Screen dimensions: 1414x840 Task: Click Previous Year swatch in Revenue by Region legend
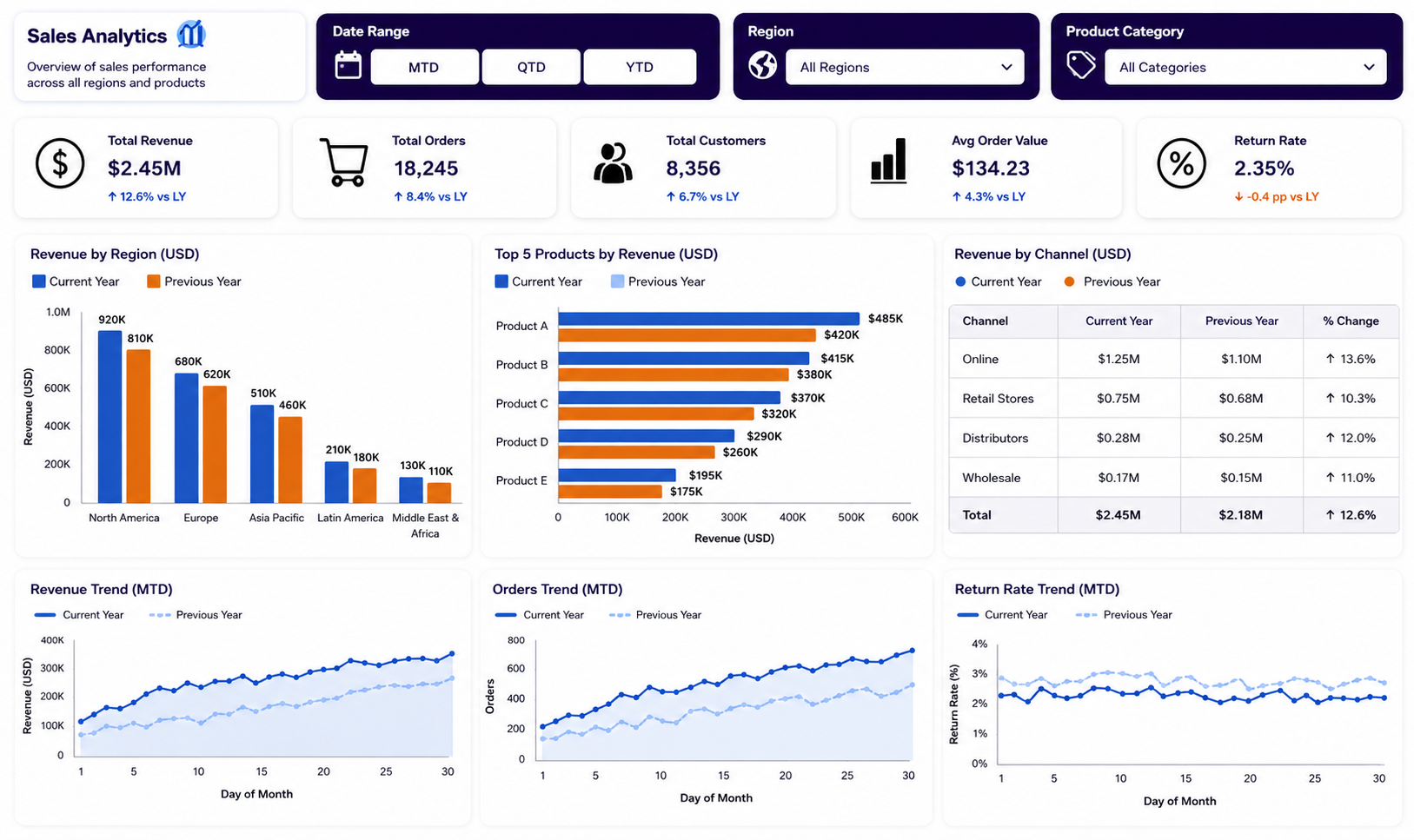[x=154, y=281]
